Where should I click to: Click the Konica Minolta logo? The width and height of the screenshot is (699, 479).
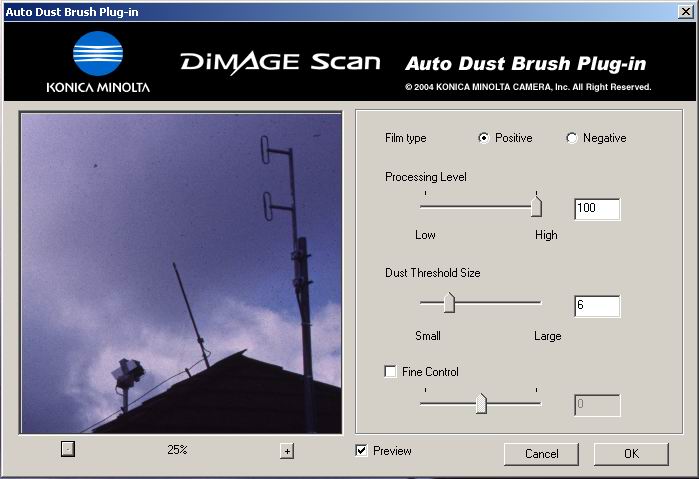tap(98, 62)
